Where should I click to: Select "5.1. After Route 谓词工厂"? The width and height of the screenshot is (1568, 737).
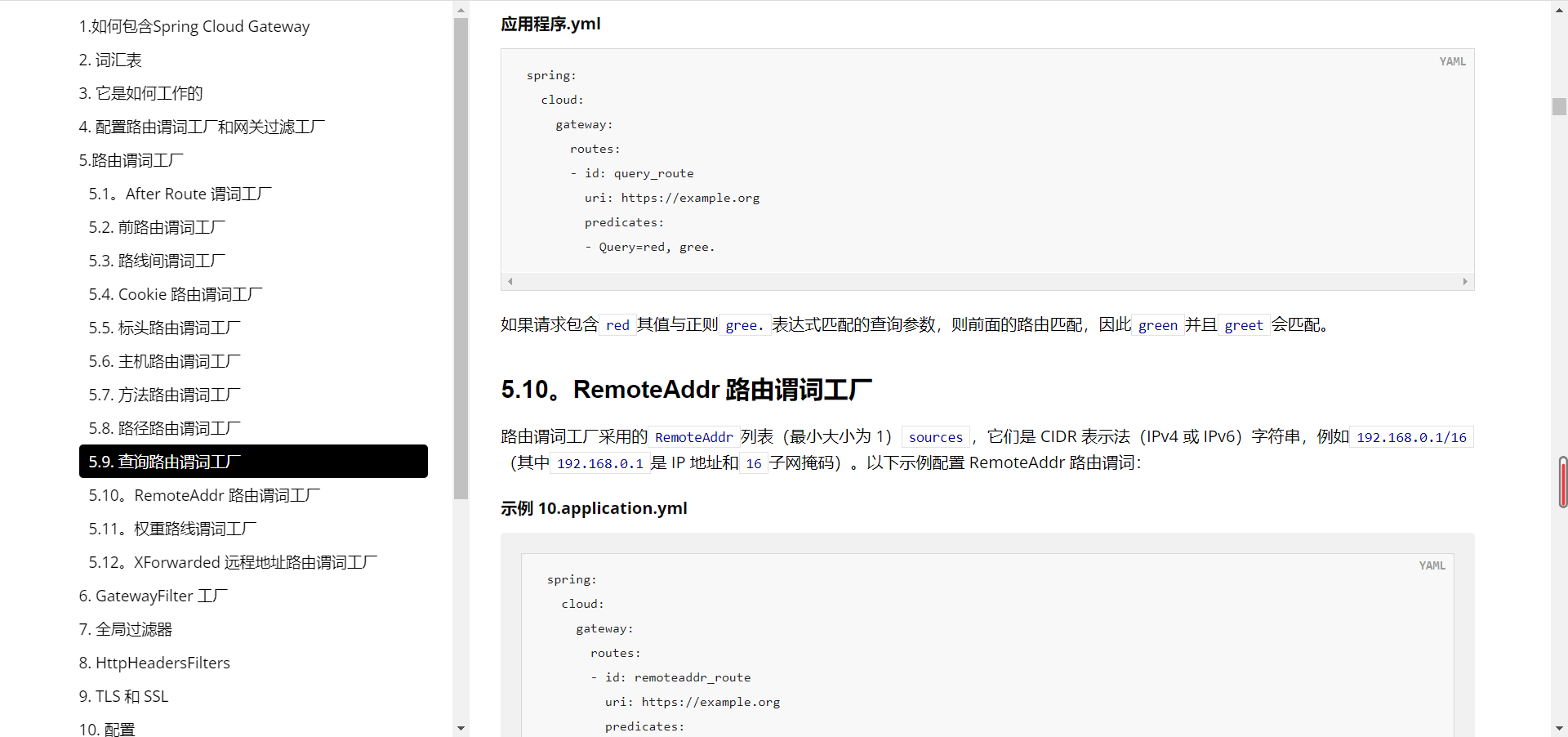(180, 193)
